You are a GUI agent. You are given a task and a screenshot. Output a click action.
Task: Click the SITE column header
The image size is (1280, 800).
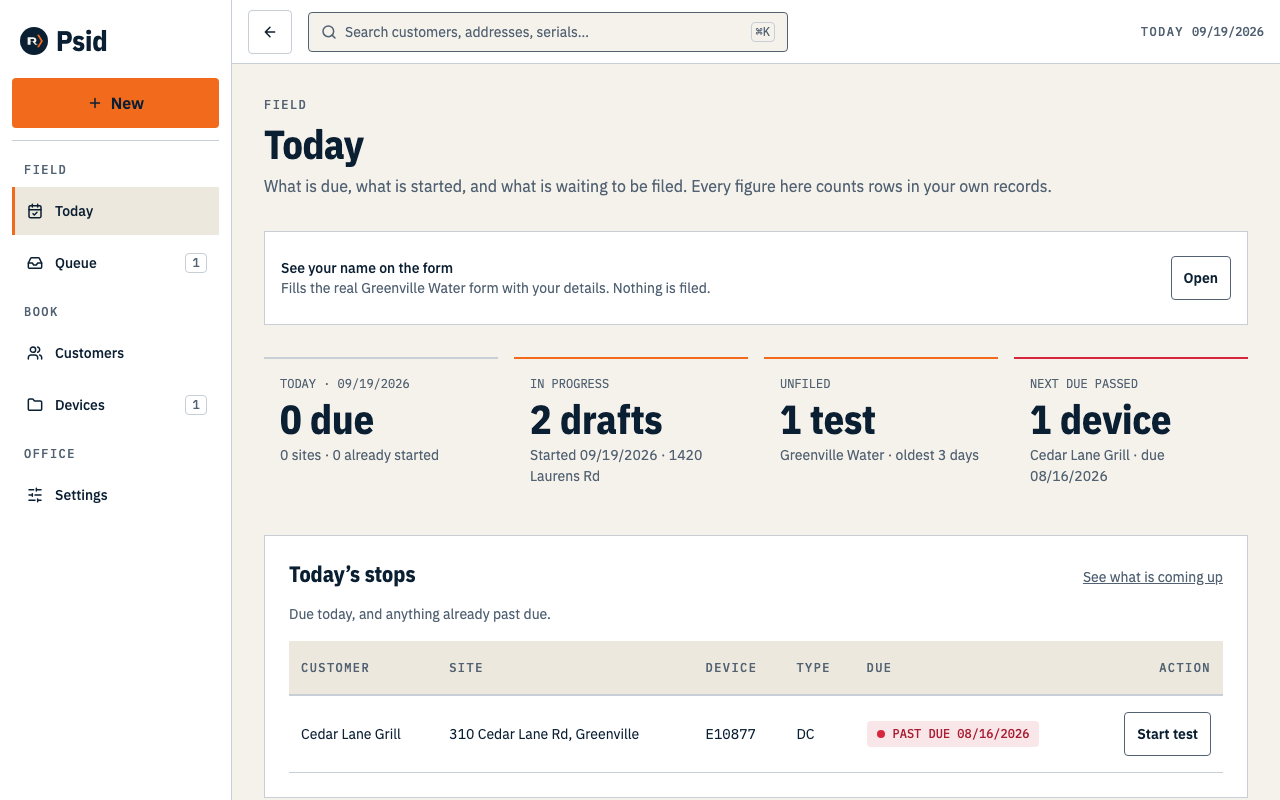point(466,668)
